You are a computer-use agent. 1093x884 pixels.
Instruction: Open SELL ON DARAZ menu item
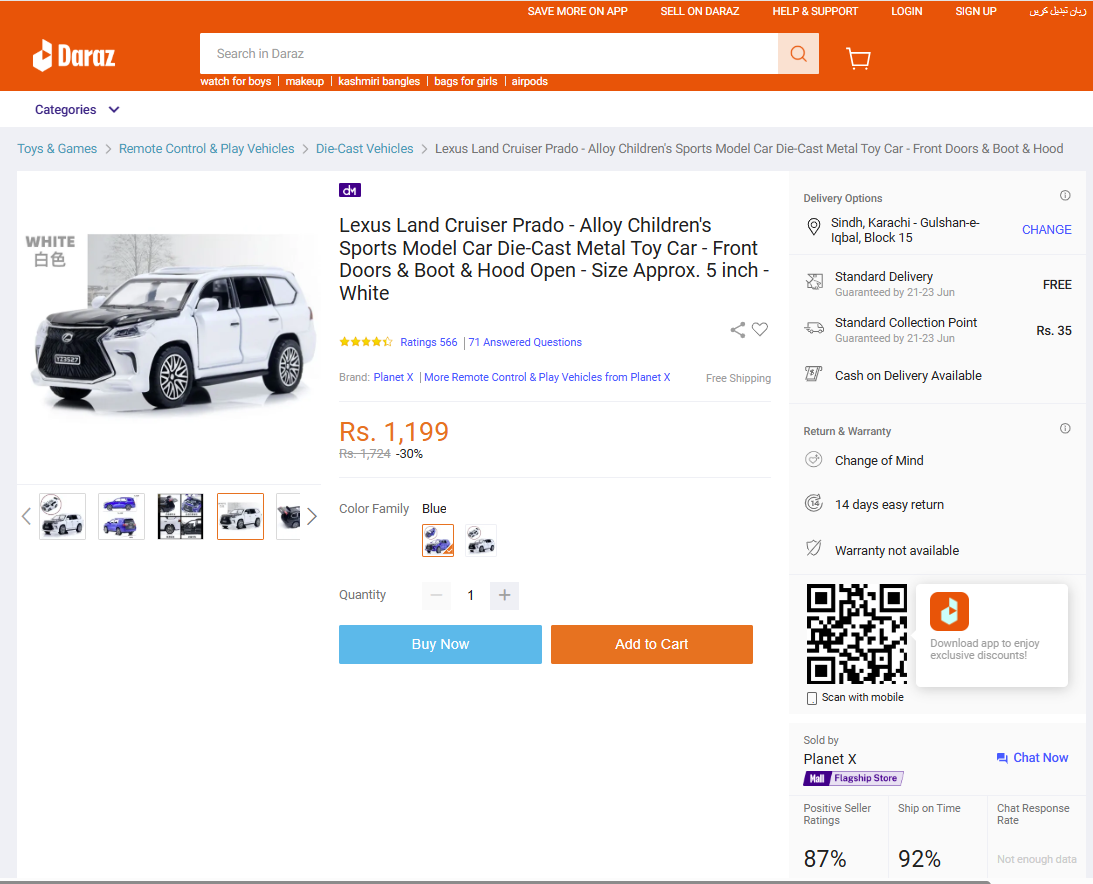[700, 11]
